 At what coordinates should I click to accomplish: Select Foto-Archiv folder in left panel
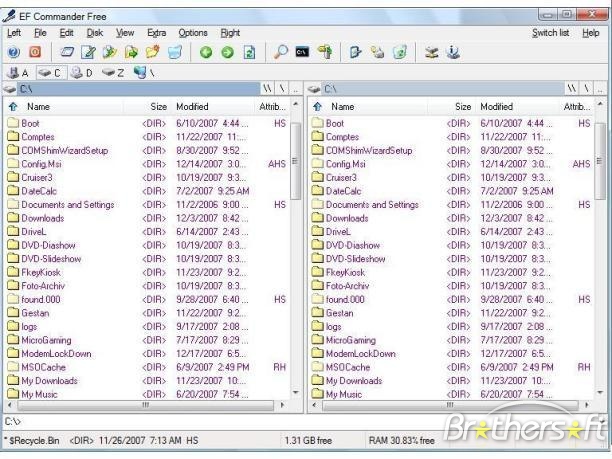[43, 286]
